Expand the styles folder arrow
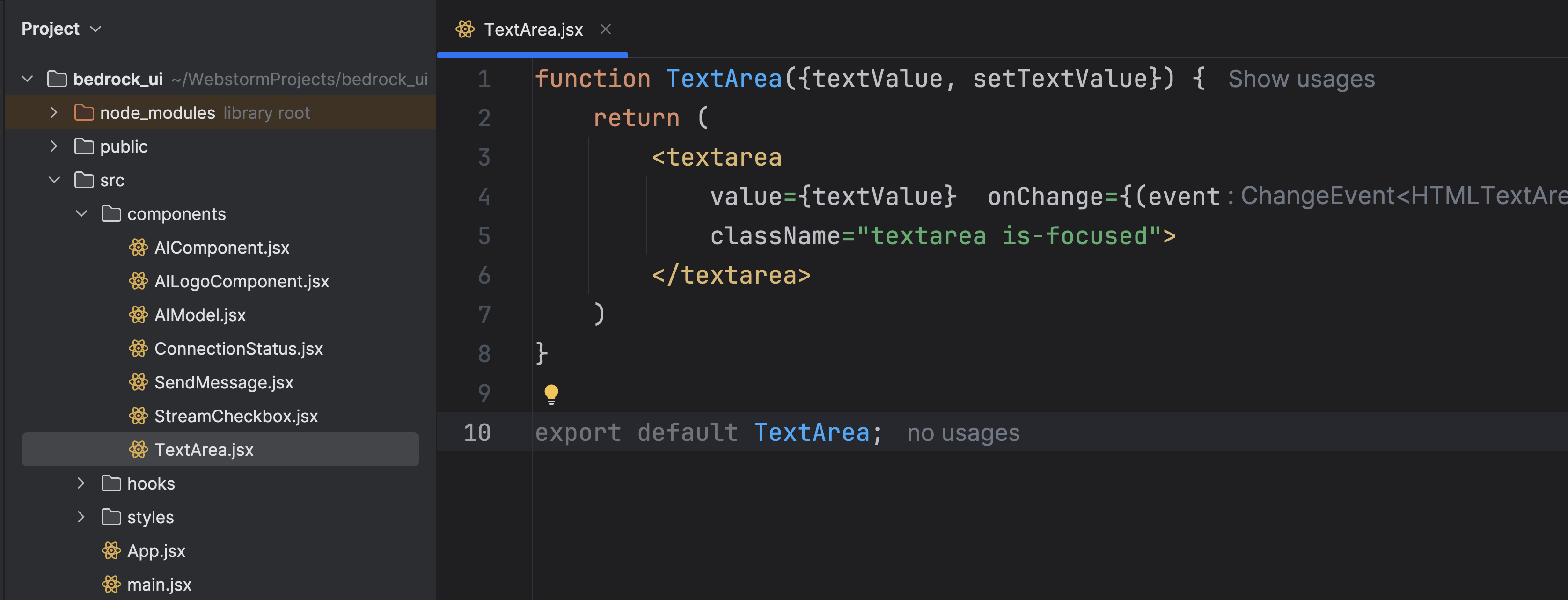1568x600 pixels. pos(81,517)
